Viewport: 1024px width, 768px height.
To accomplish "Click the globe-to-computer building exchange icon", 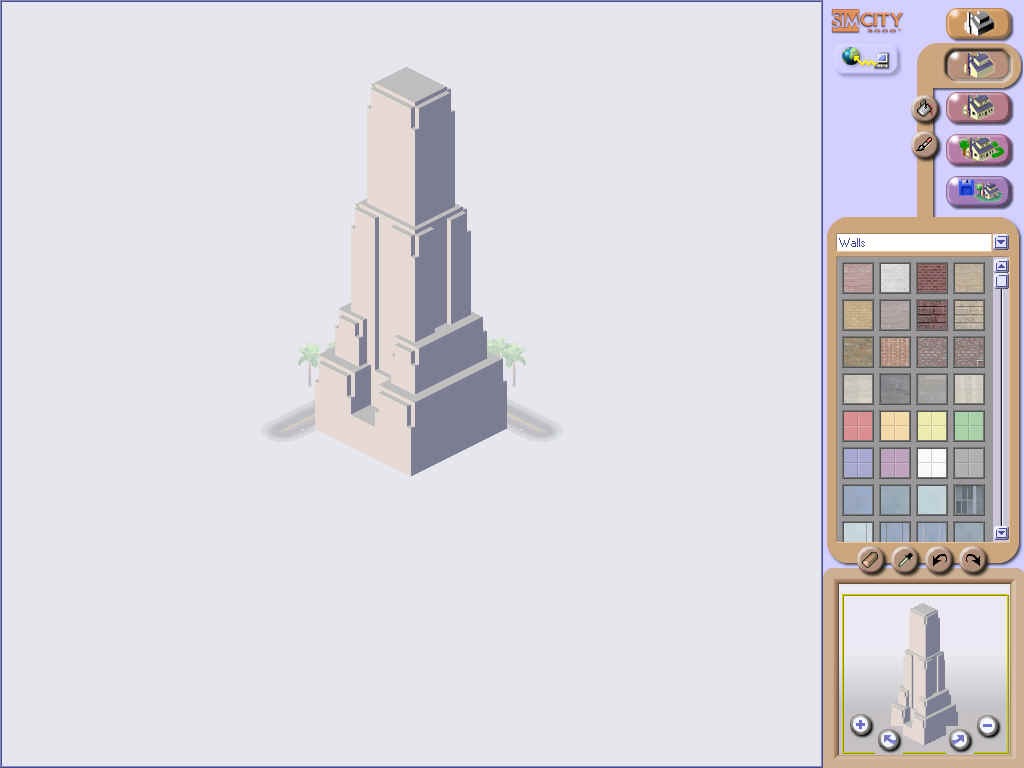I will [x=866, y=60].
